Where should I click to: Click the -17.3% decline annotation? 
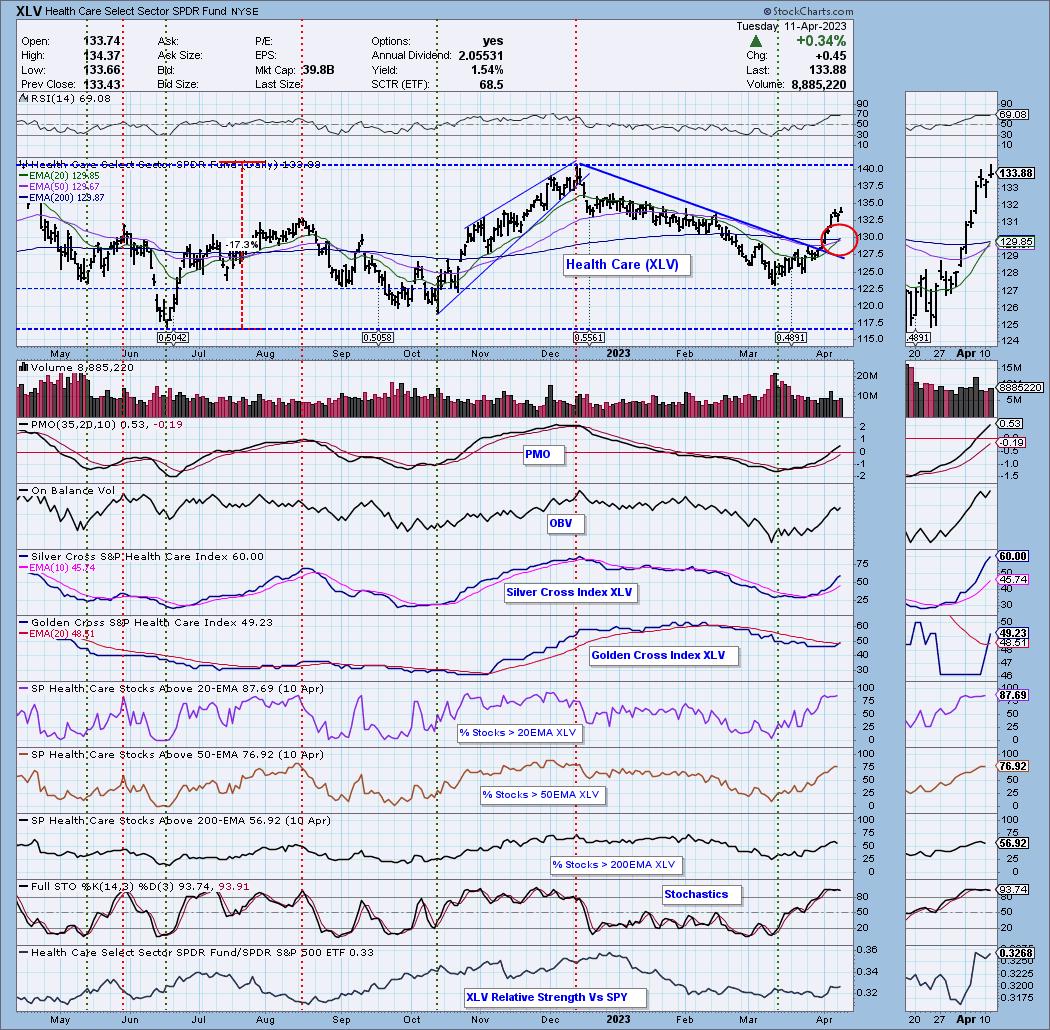242,245
